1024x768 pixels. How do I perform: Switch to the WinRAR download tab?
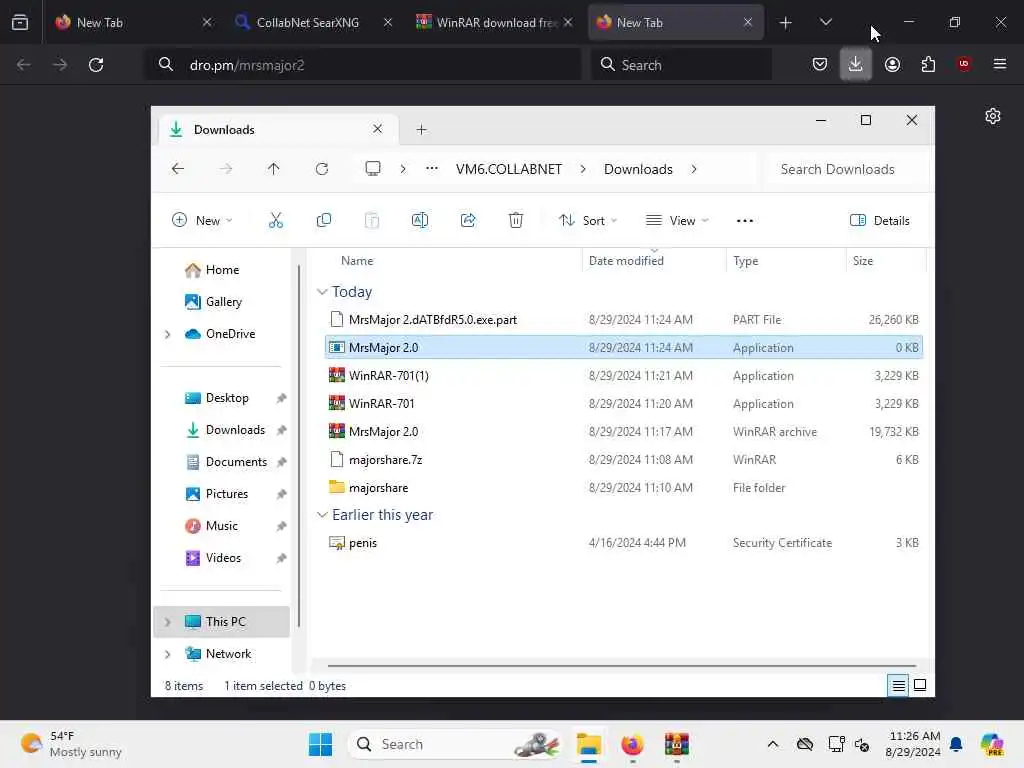(x=494, y=22)
